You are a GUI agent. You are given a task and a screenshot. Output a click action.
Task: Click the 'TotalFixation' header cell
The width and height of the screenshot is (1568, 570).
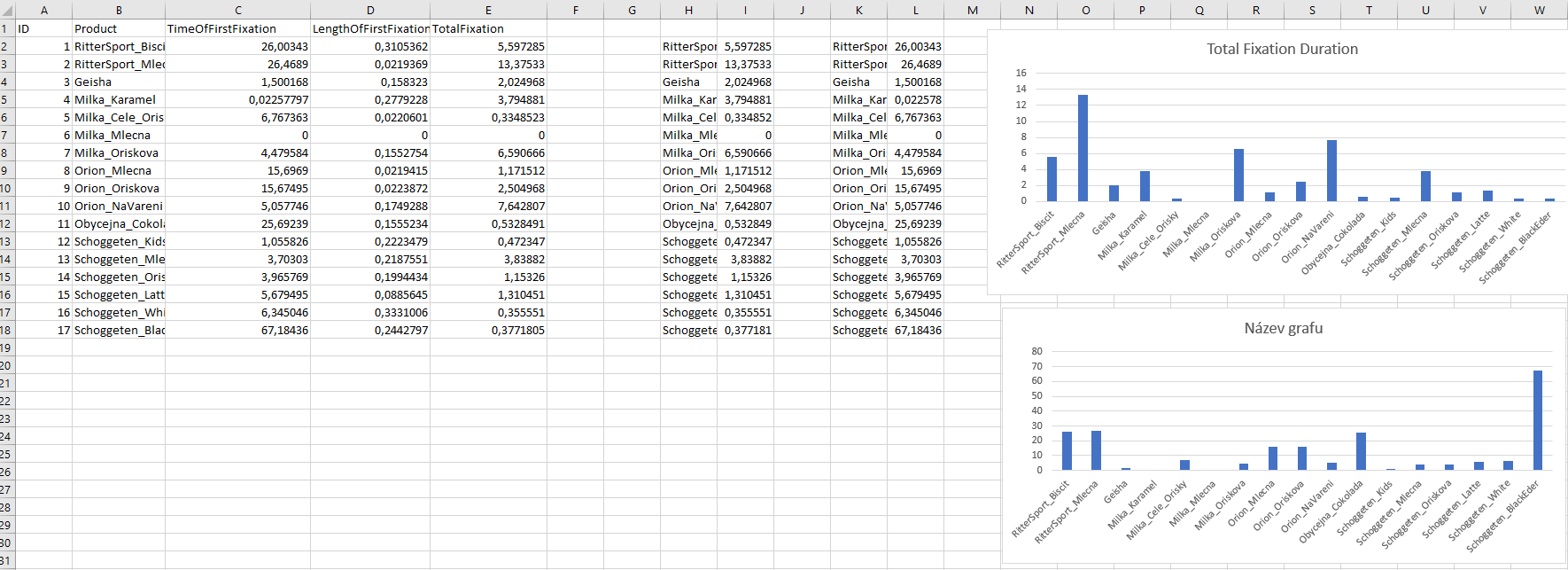[x=488, y=28]
